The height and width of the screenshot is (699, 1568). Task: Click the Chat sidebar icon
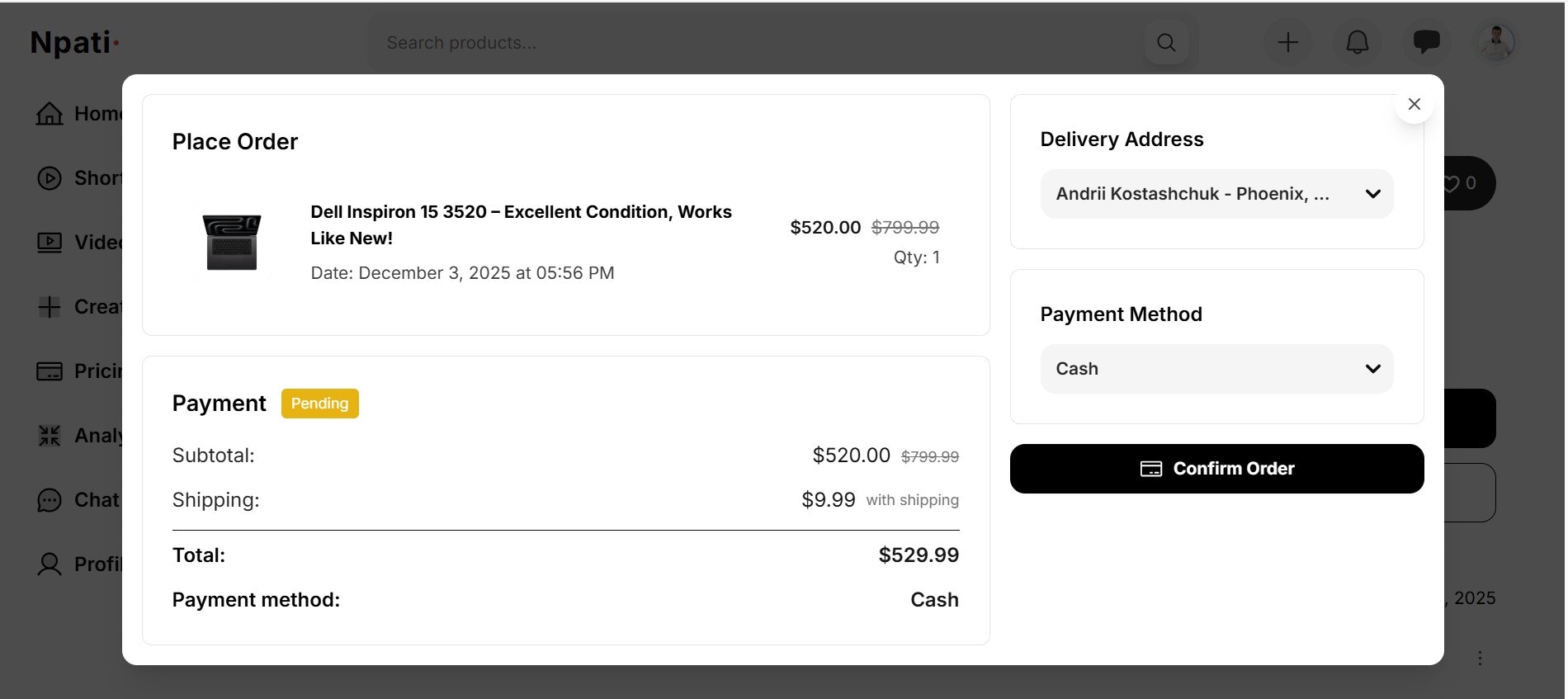pos(50,500)
